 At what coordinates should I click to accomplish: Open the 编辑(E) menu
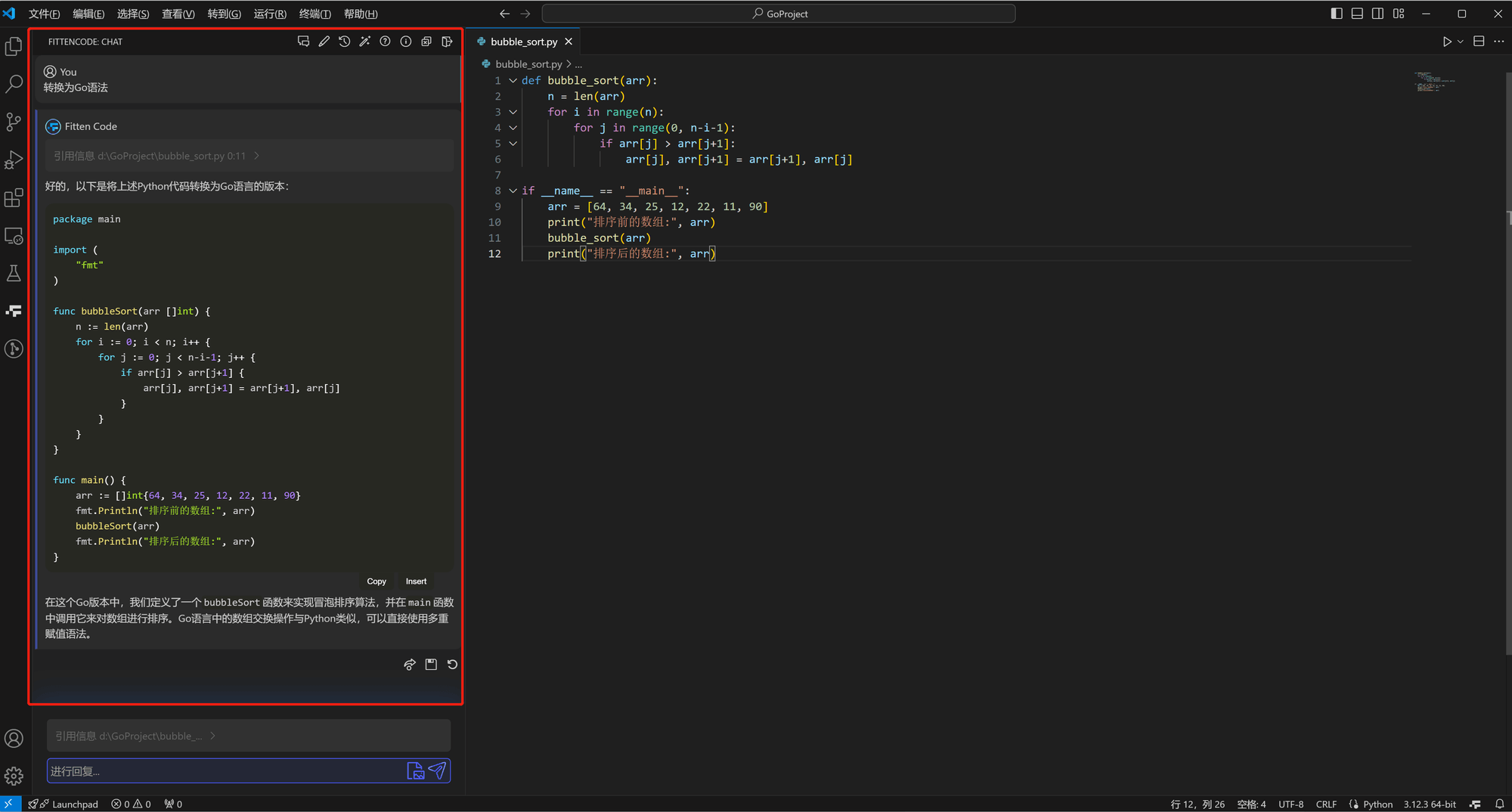tap(88, 14)
